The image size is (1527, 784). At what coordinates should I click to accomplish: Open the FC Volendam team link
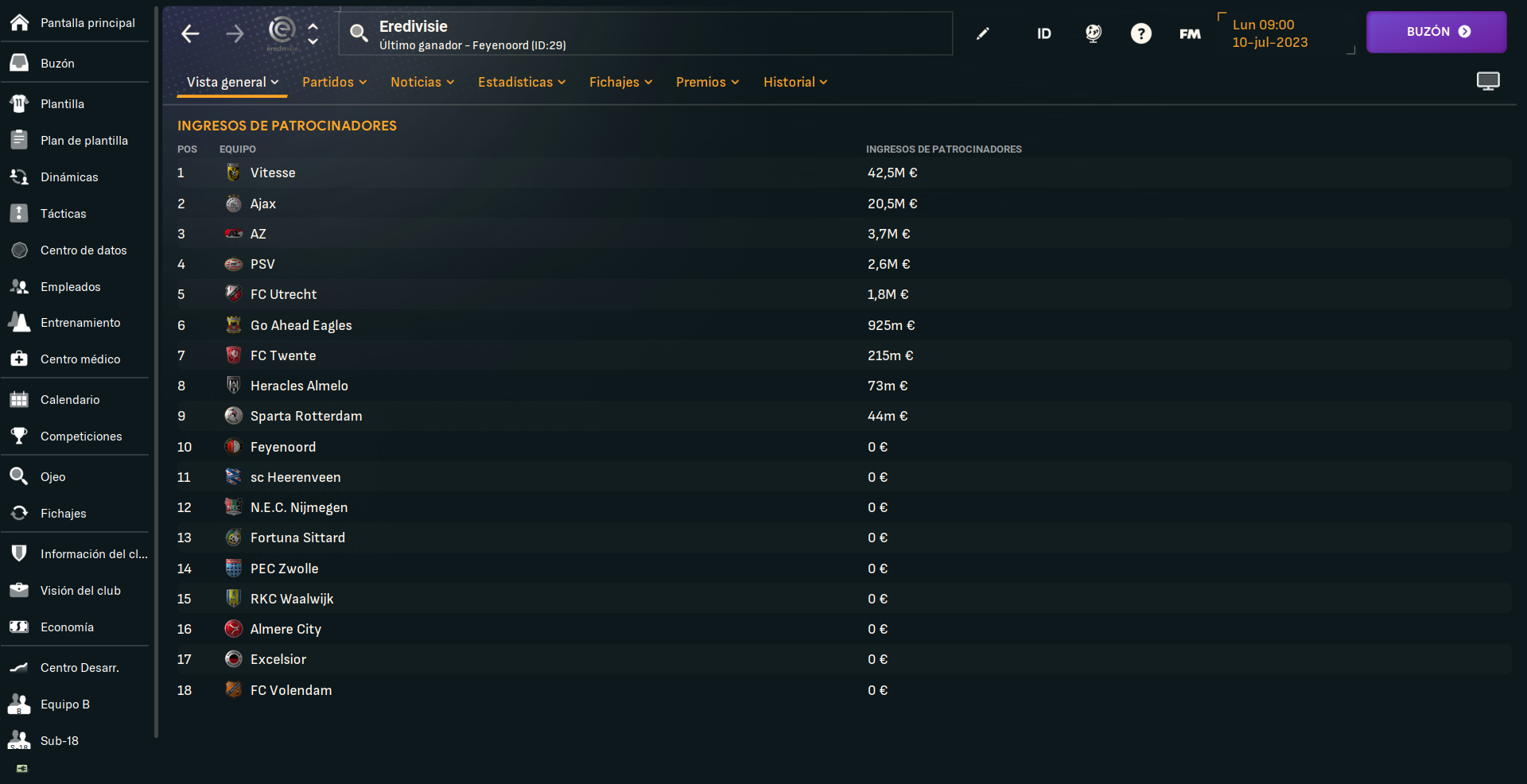point(291,690)
